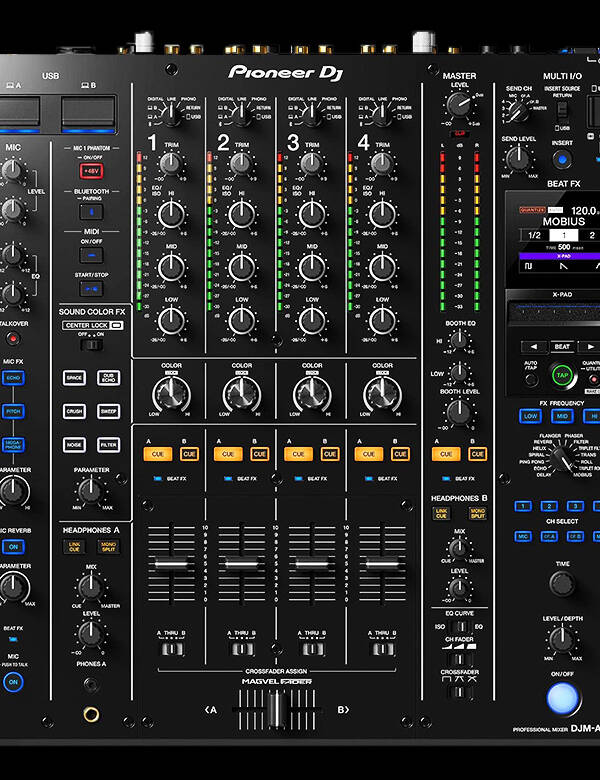Screen dimensions: 600x780
Task: Enable LINK CUE on Headphones B
Action: [x=441, y=513]
